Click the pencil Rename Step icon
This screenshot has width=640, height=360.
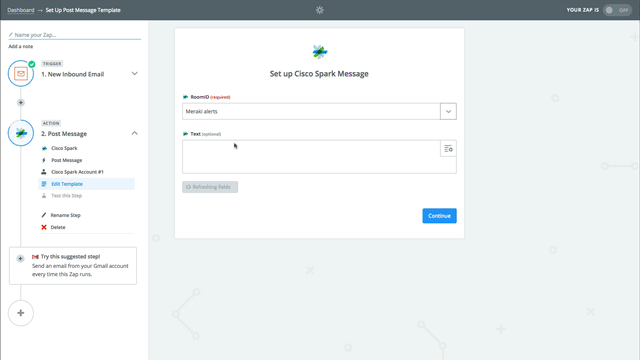[x=44, y=215]
